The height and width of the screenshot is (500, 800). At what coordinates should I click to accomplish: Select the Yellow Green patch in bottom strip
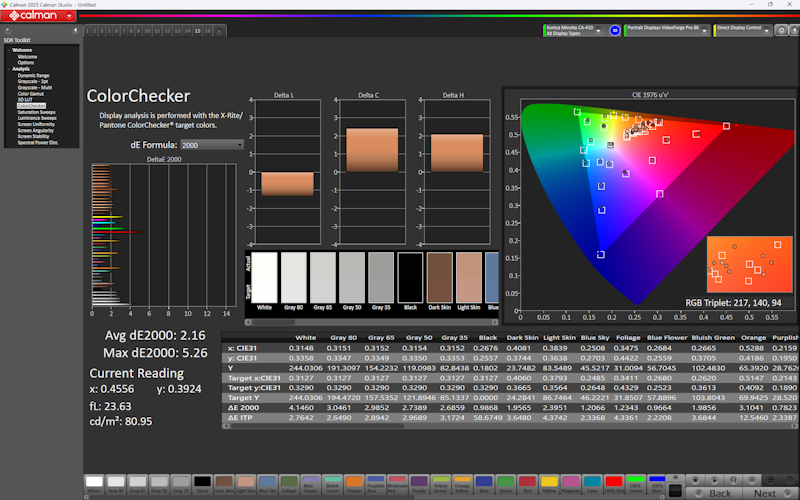click(x=440, y=485)
